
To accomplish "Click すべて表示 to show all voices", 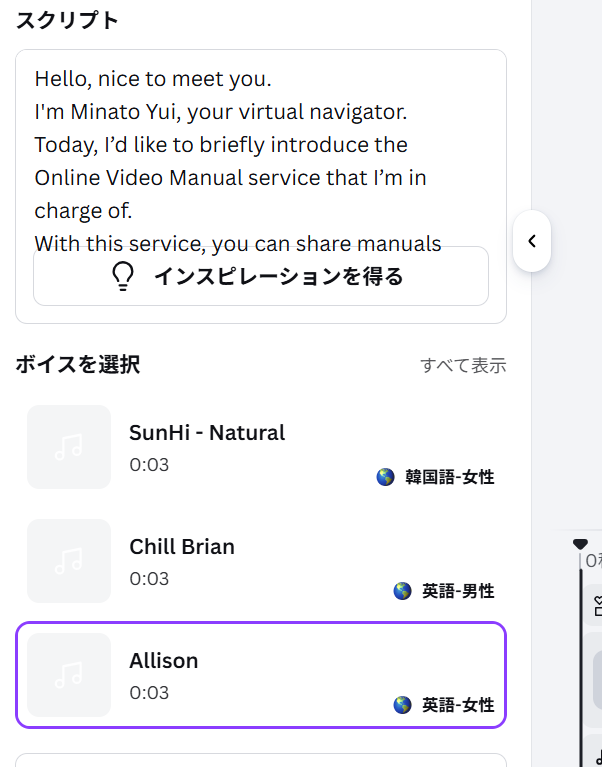I will pyautogui.click(x=463, y=365).
